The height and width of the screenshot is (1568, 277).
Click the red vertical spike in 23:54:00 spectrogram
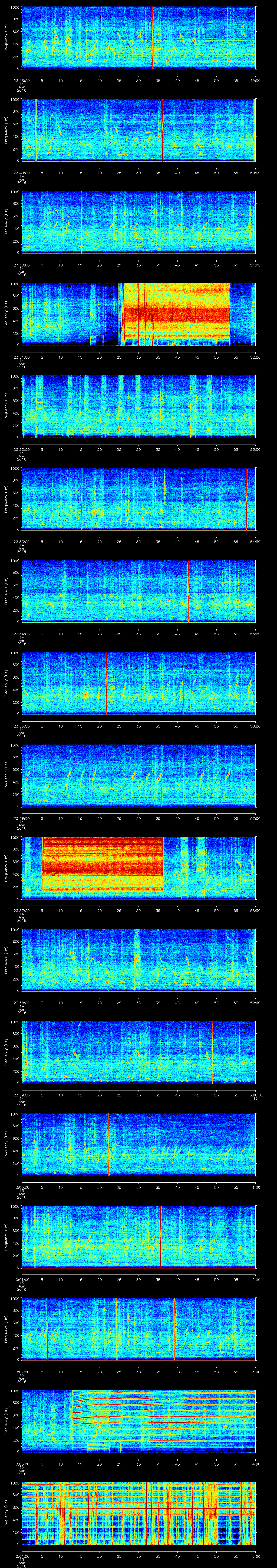coord(189,591)
